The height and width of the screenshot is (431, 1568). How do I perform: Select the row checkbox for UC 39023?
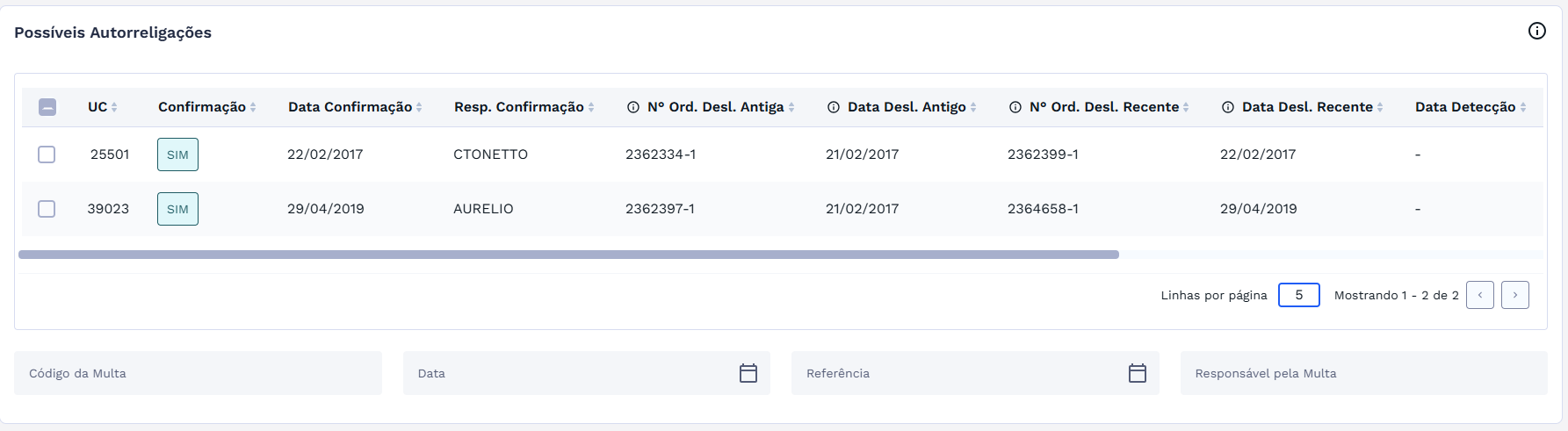pyautogui.click(x=47, y=209)
